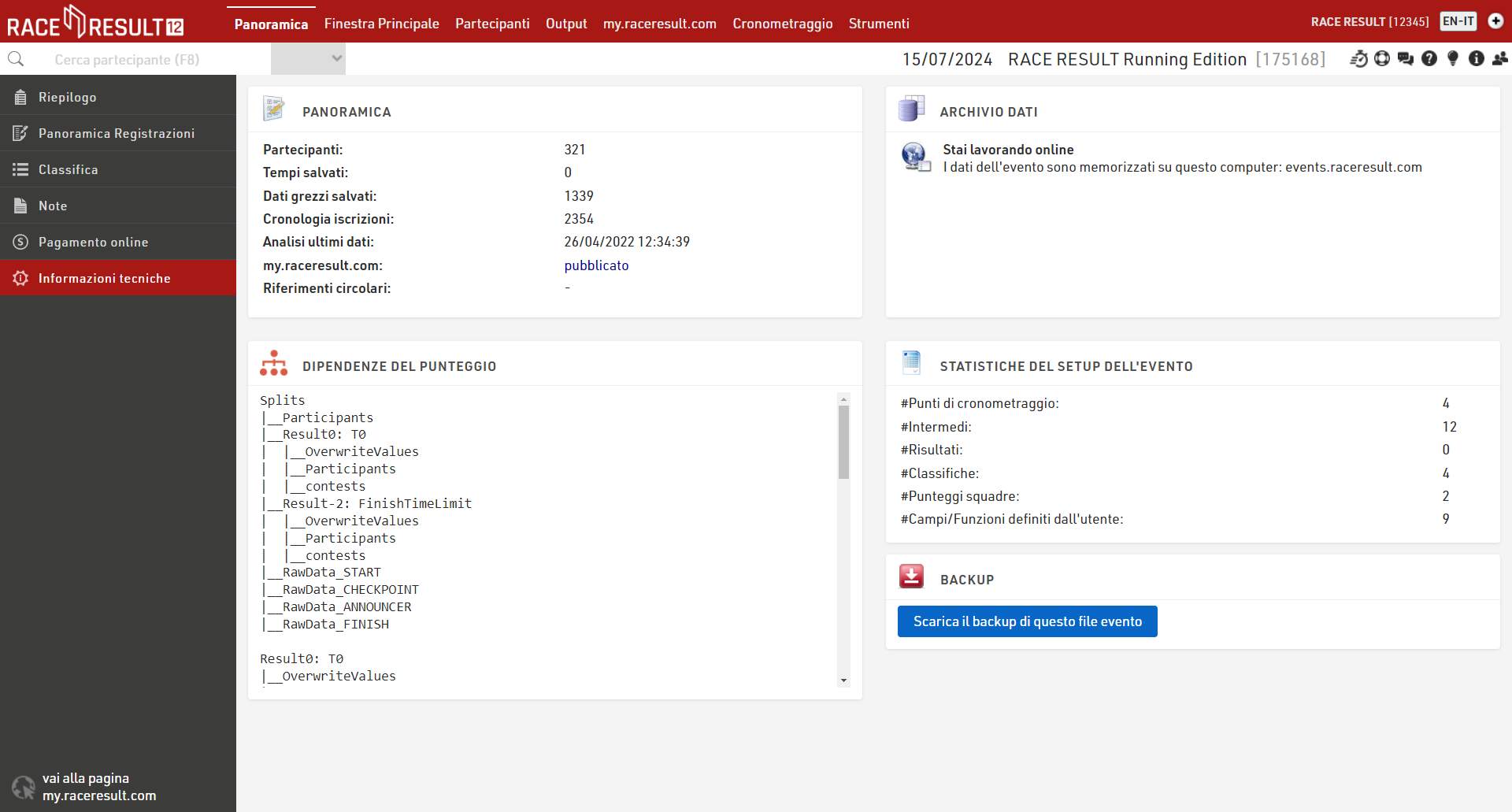Click the Riepilogo clipboard icon
This screenshot has width=1512, height=812.
click(20, 97)
